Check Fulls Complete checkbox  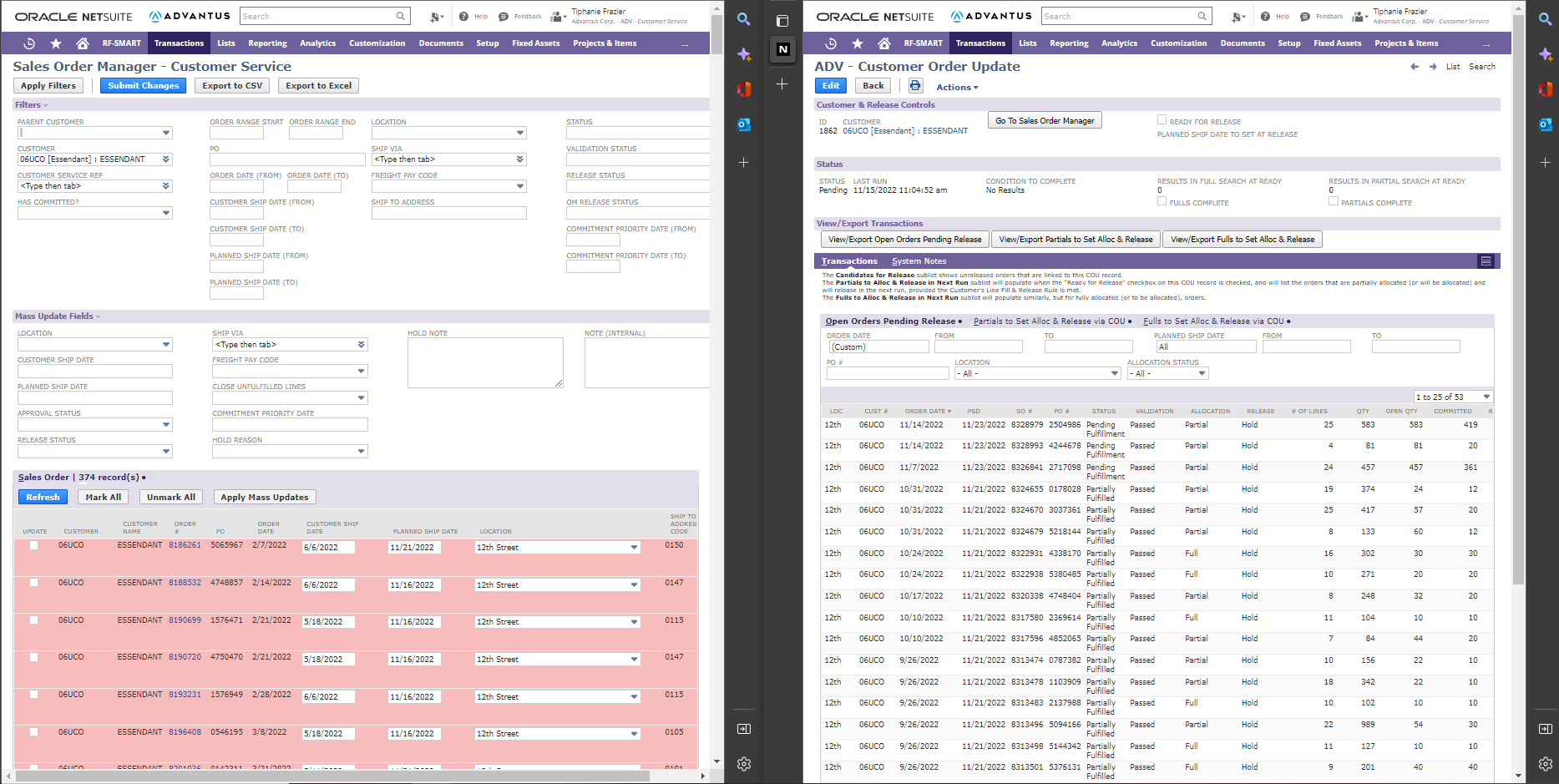(x=1162, y=201)
